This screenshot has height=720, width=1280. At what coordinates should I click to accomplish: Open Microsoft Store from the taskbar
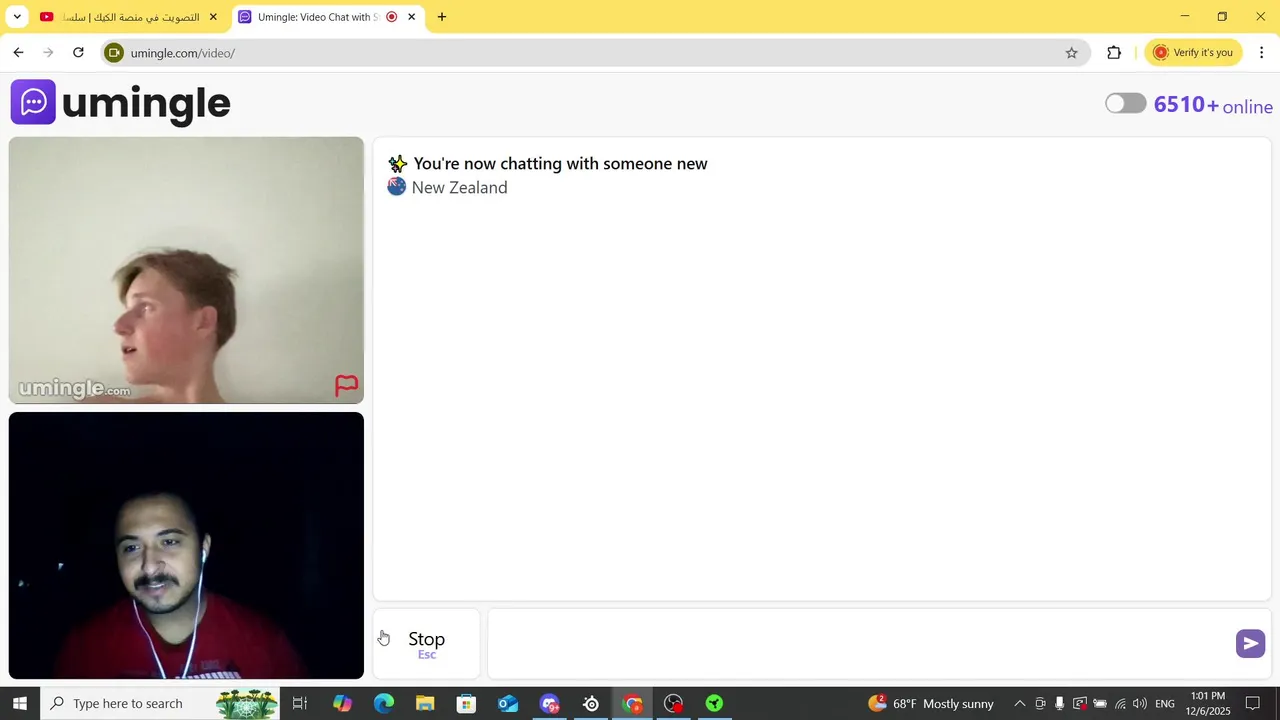pyautogui.click(x=466, y=704)
